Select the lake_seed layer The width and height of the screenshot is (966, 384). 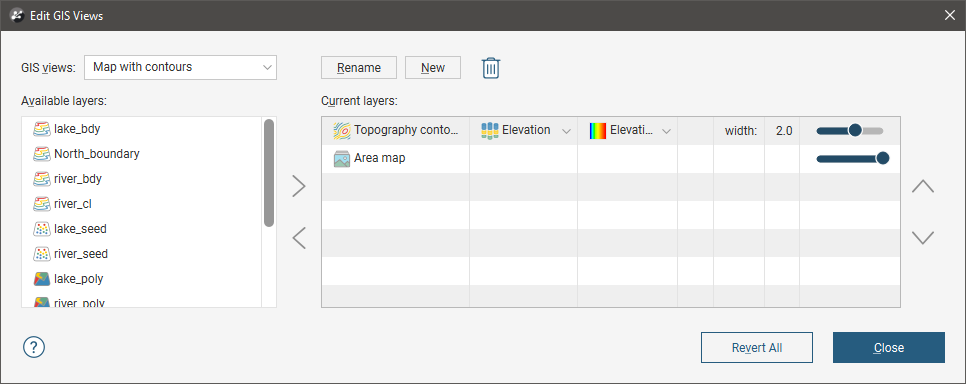(80, 229)
